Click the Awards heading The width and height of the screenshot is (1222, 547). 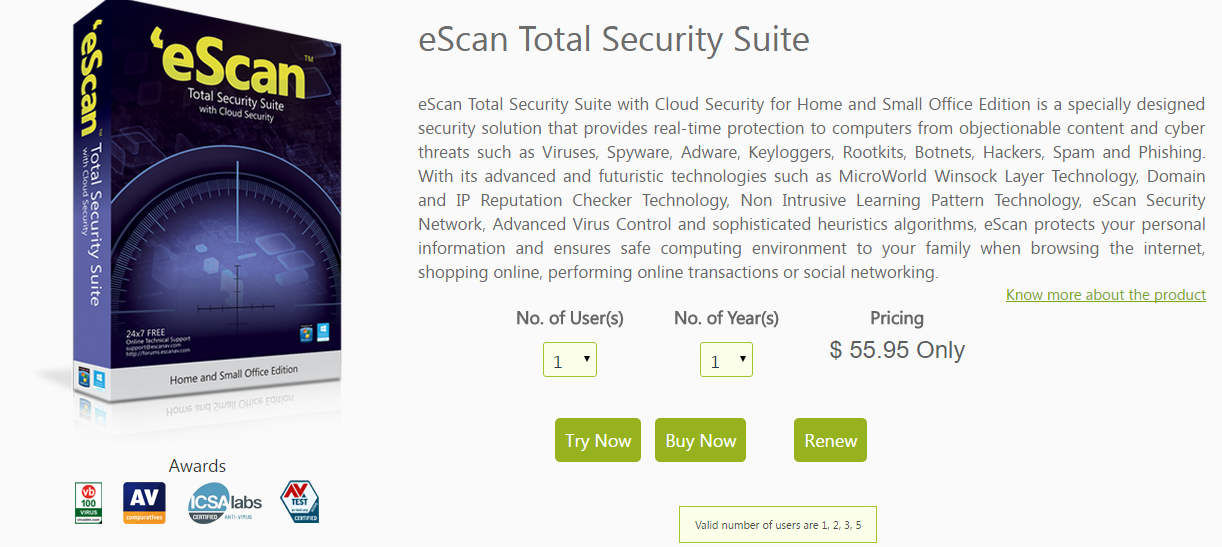[197, 466]
